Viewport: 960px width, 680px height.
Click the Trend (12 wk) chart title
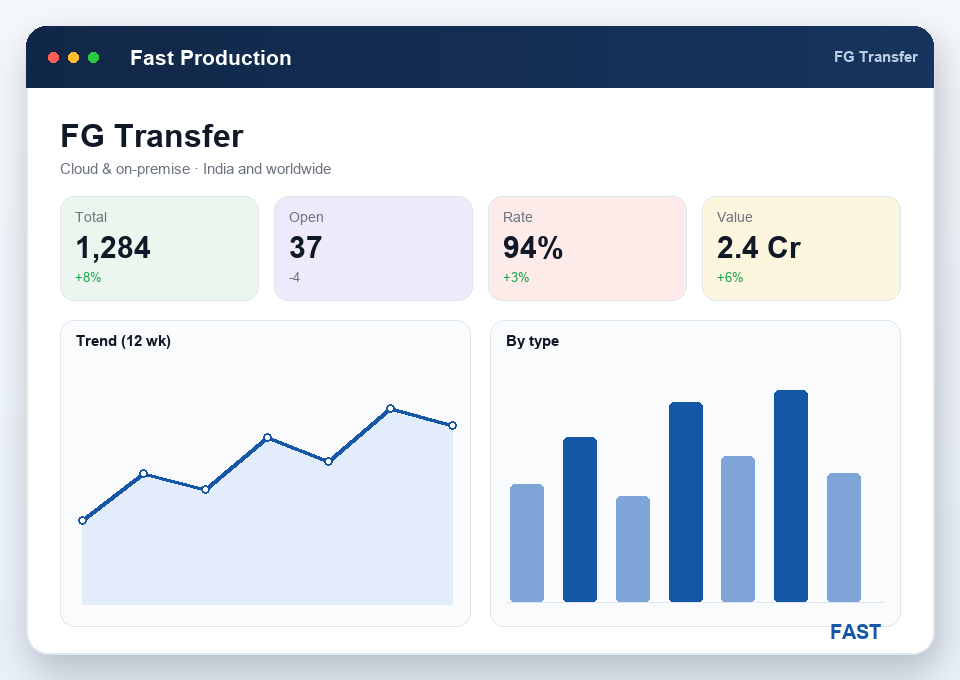[x=123, y=341]
